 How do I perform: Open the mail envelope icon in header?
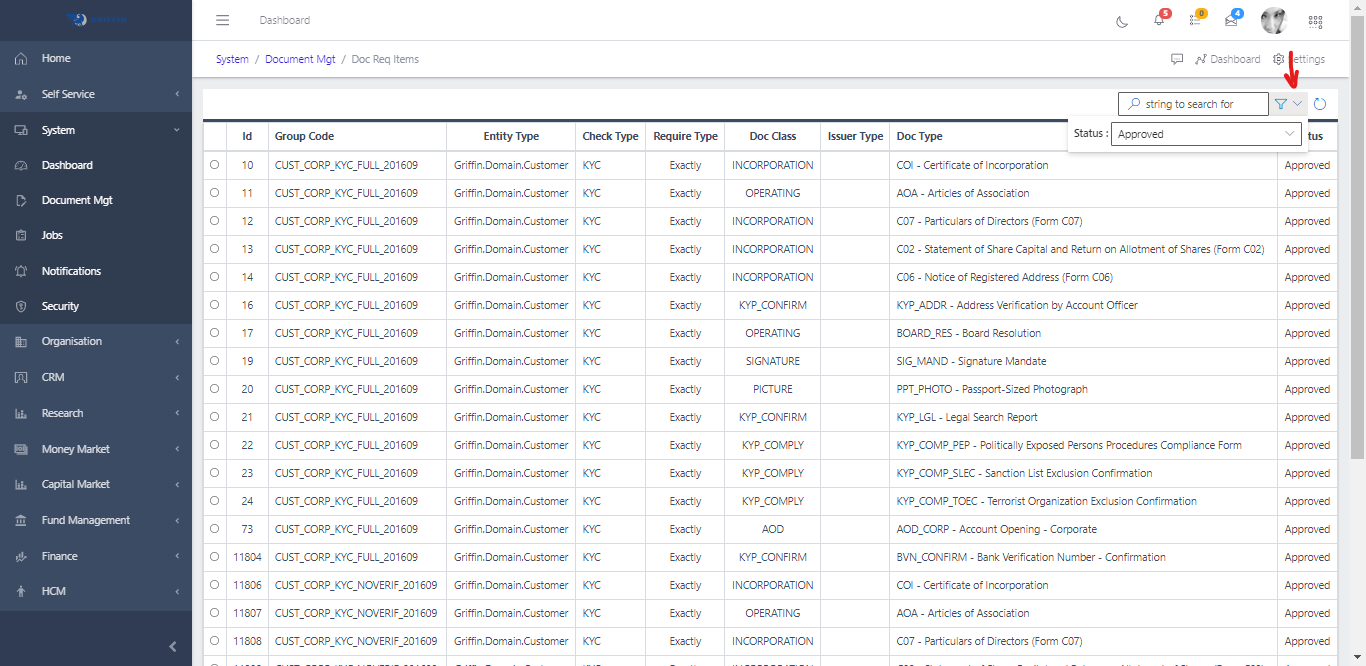click(1231, 20)
